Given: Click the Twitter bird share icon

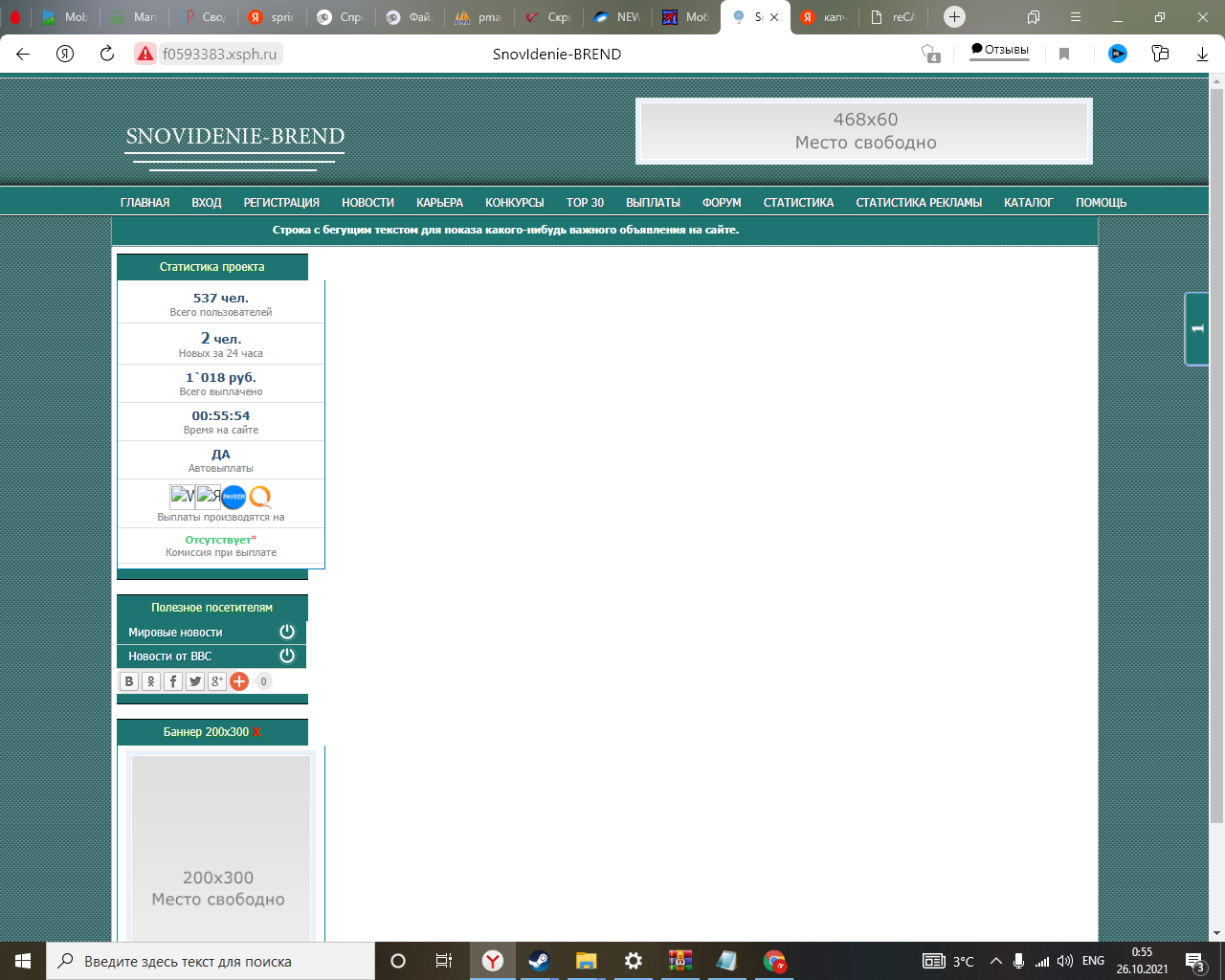Looking at the screenshot, I should point(195,681).
